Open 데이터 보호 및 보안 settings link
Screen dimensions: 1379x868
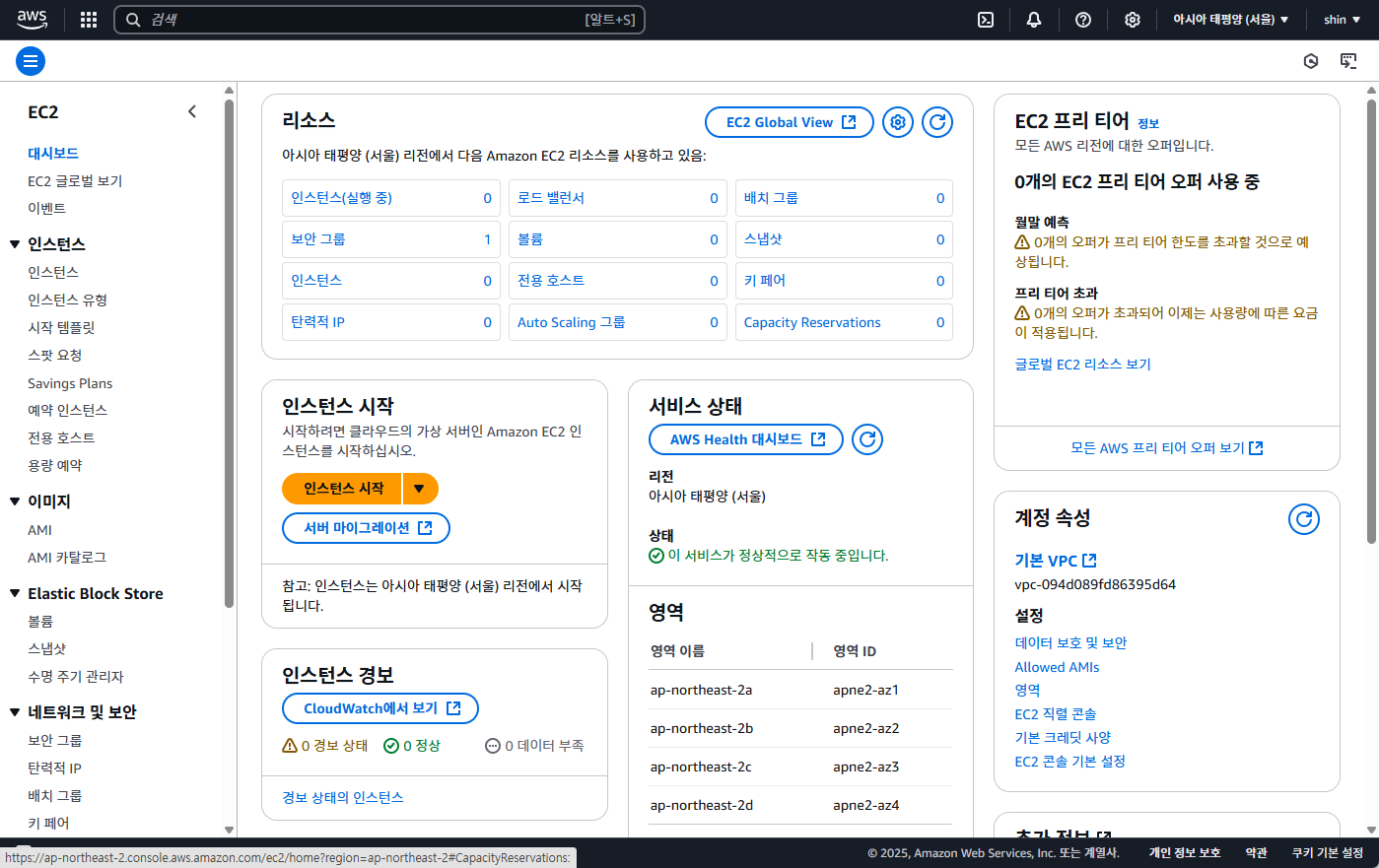point(1070,643)
